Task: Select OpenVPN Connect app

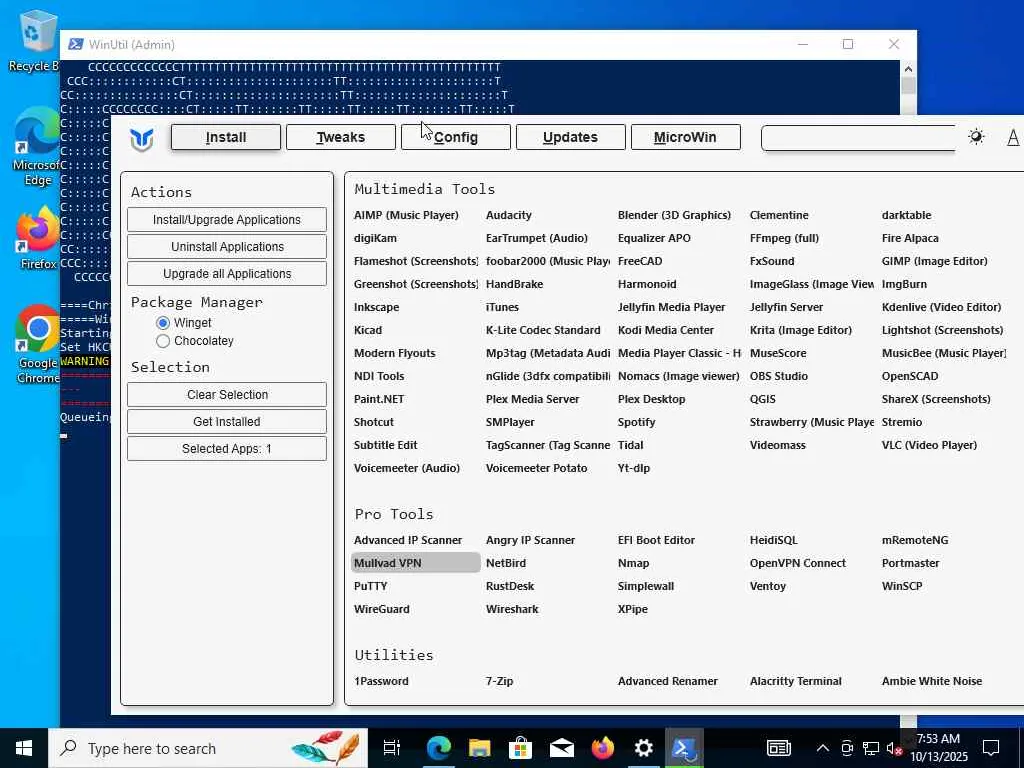Action: pyautogui.click(x=798, y=563)
